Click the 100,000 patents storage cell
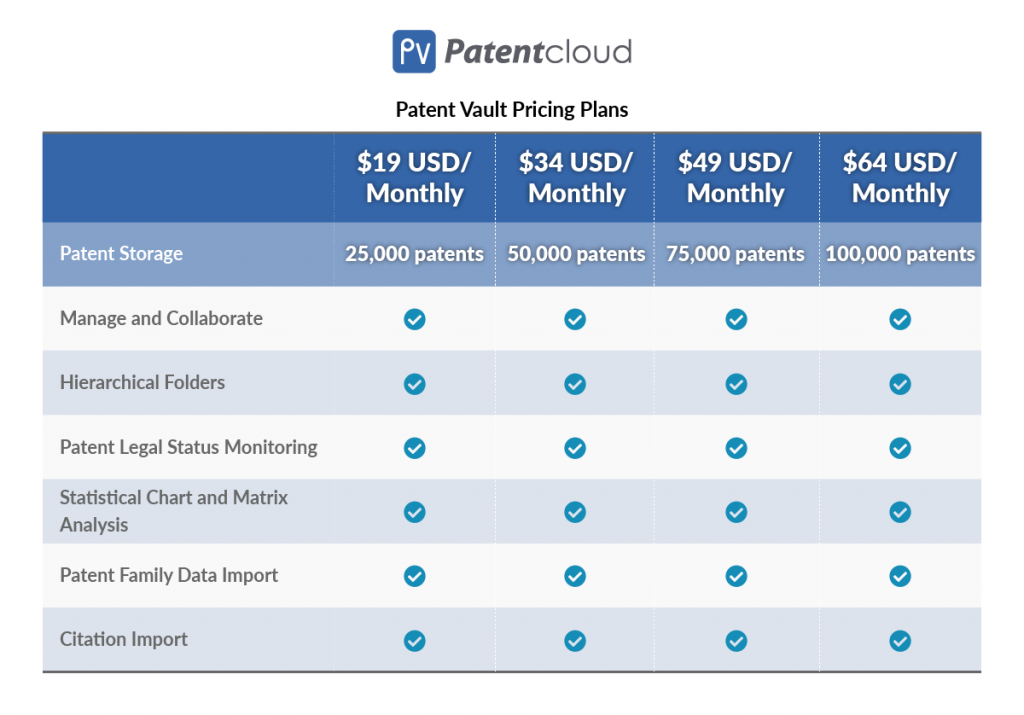1024x715 pixels. pyautogui.click(x=901, y=254)
